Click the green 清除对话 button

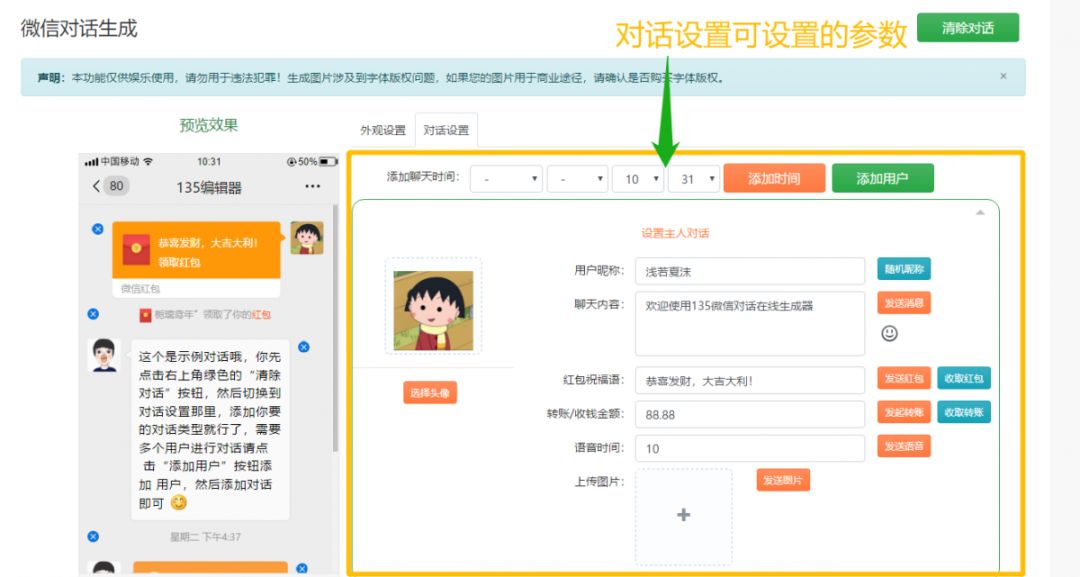968,28
